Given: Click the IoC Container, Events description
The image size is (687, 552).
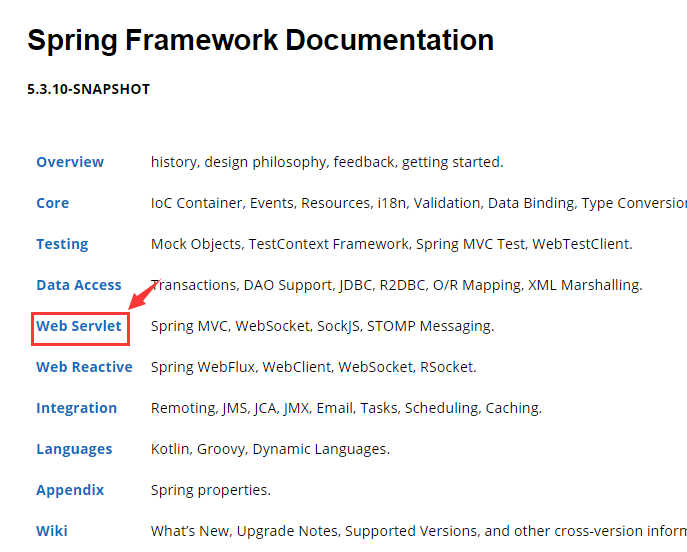Looking at the screenshot, I should click(x=419, y=203).
